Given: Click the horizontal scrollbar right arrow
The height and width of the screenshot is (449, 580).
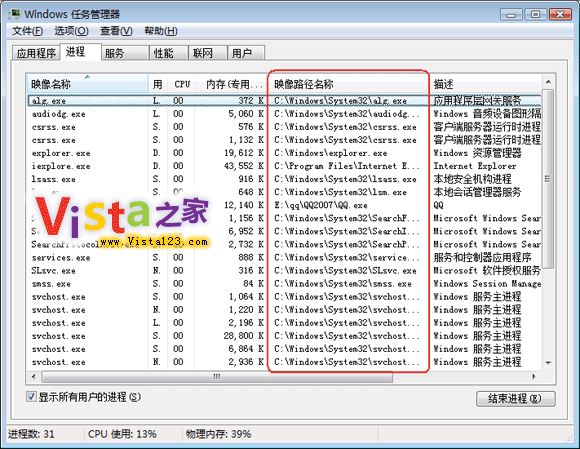Looking at the screenshot, I should click(x=534, y=377).
